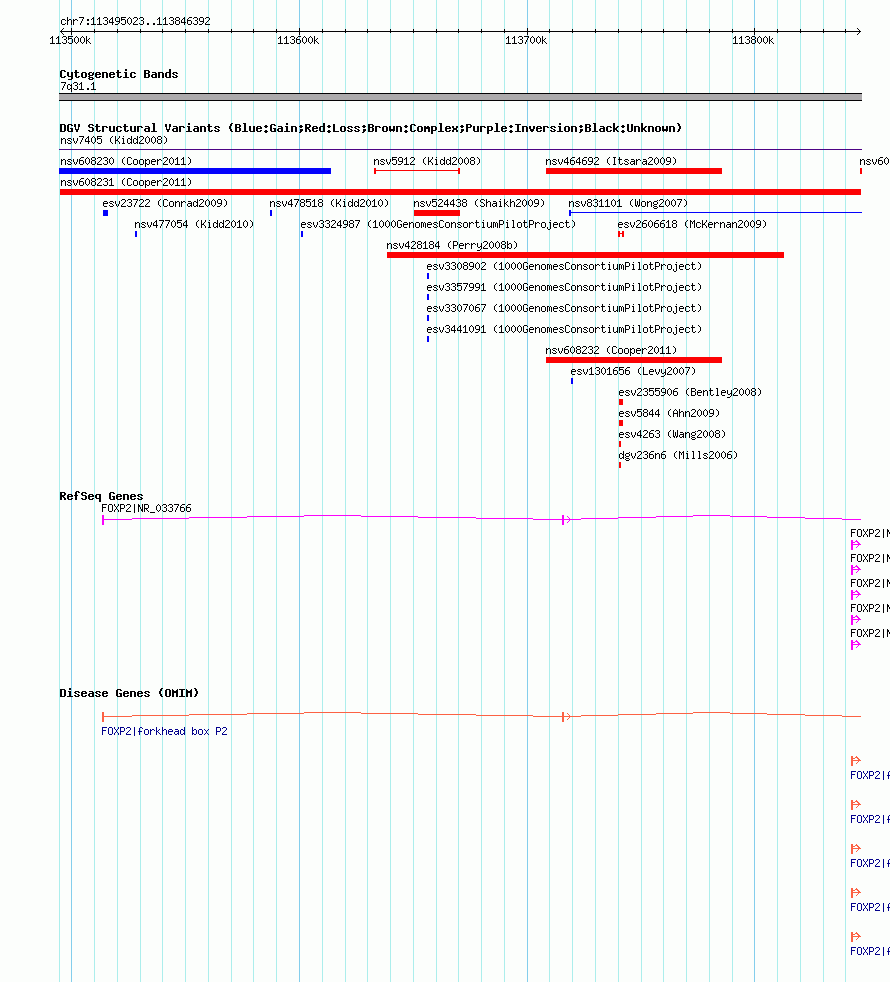Open the Disease Genes (OMIM) track title

click(x=129, y=693)
